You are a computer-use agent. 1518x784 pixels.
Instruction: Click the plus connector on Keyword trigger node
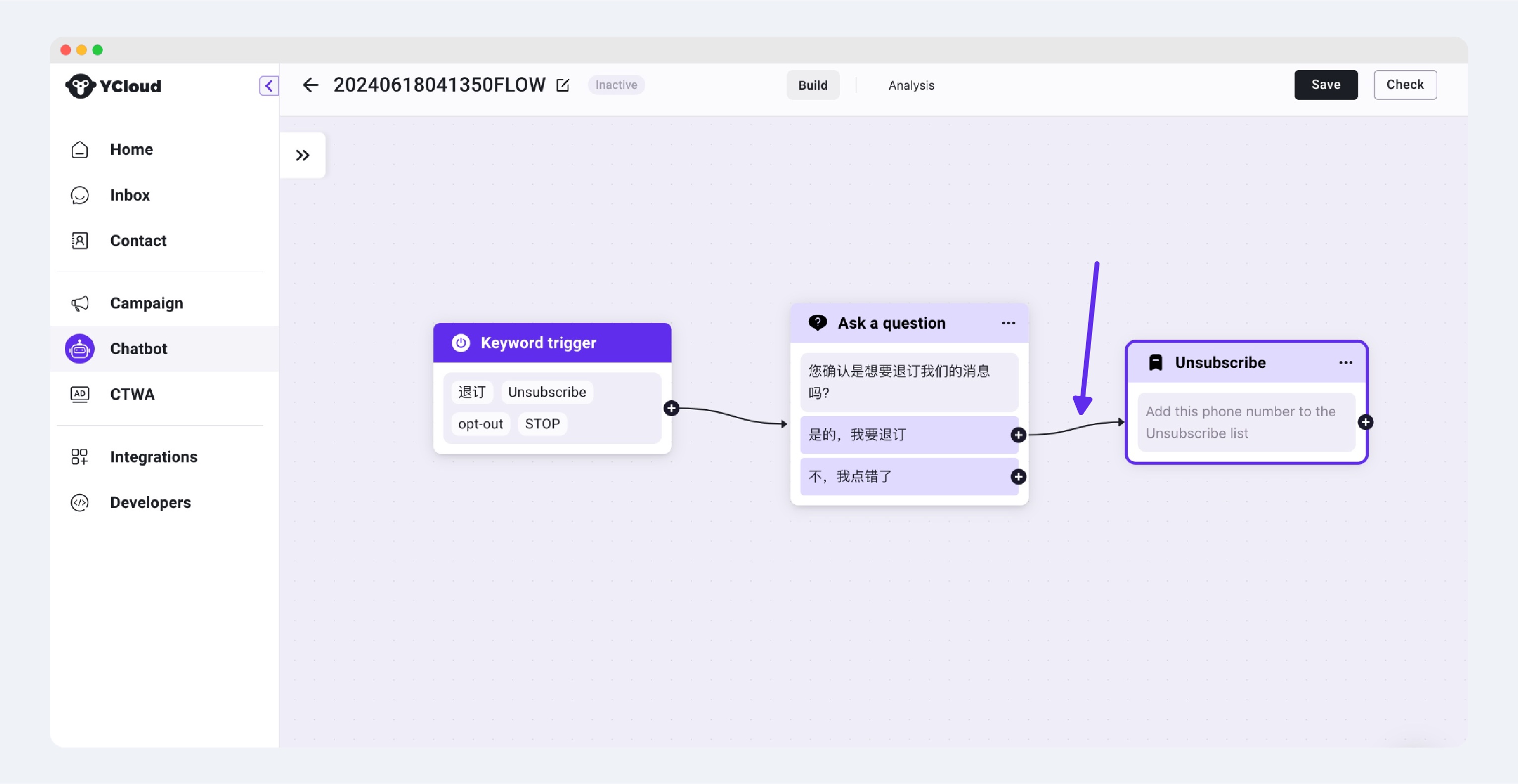(671, 408)
